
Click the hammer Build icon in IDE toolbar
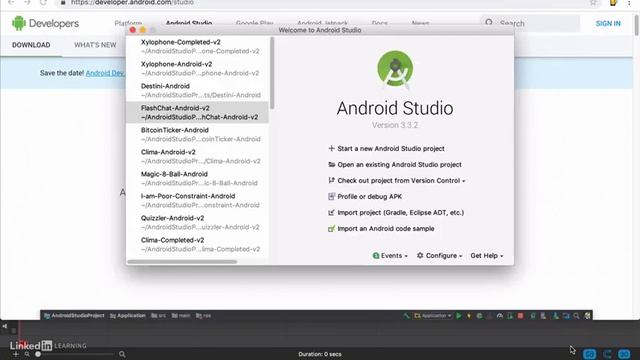click(407, 316)
